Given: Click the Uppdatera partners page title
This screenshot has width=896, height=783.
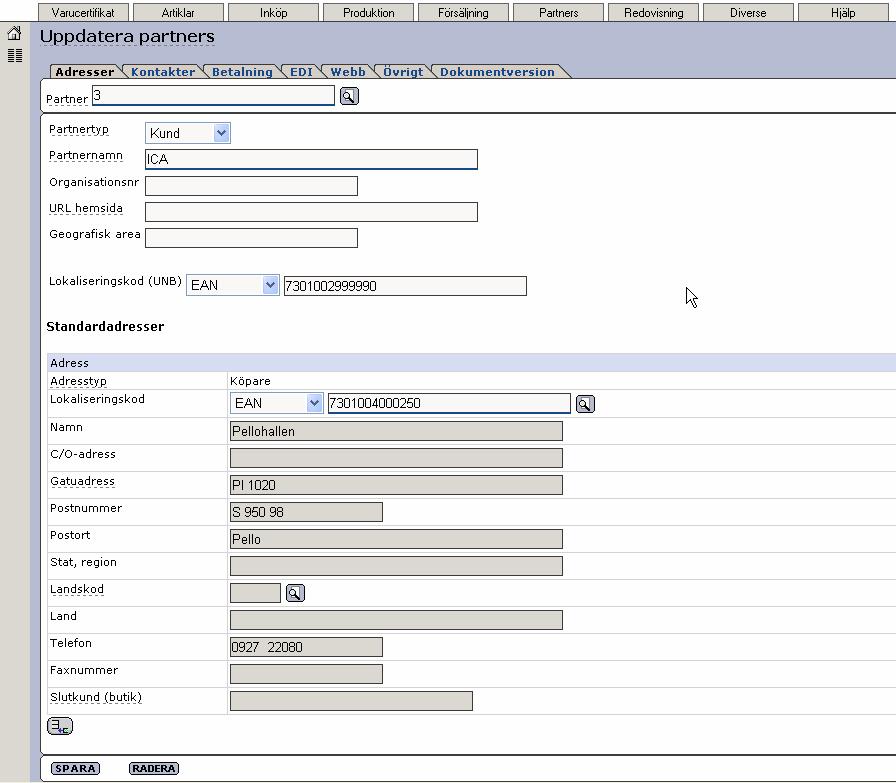Looking at the screenshot, I should click(x=127, y=37).
